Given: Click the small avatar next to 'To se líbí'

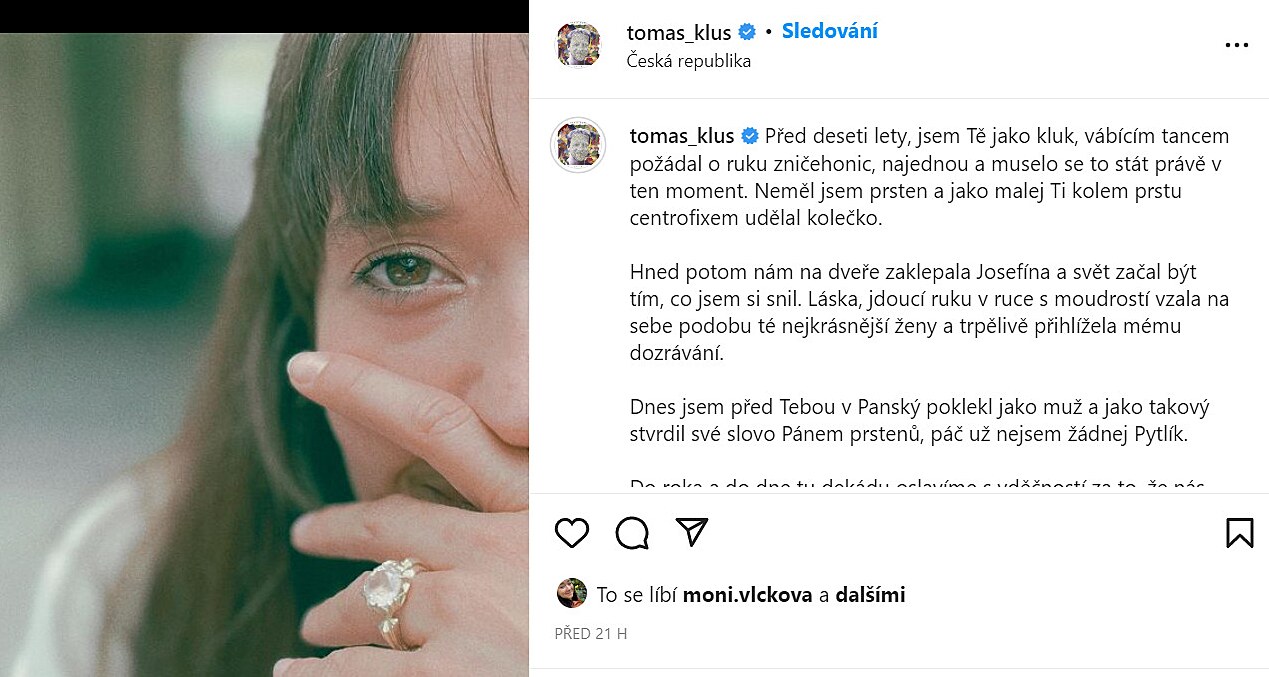Looking at the screenshot, I should 571,593.
